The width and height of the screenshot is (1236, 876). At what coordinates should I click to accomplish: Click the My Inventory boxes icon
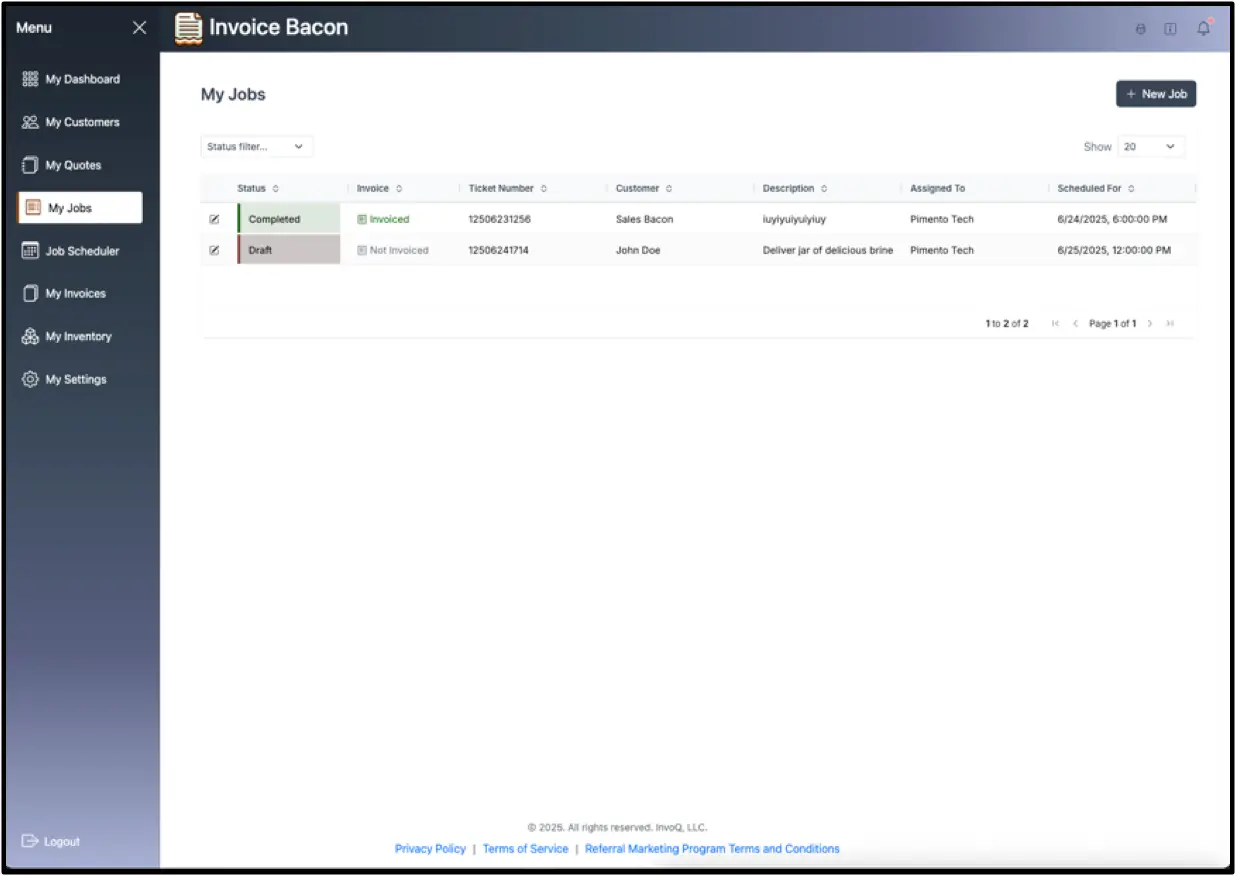pos(30,337)
